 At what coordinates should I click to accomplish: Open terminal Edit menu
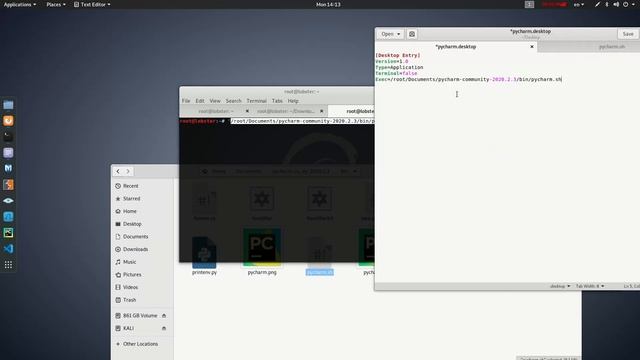click(x=200, y=101)
